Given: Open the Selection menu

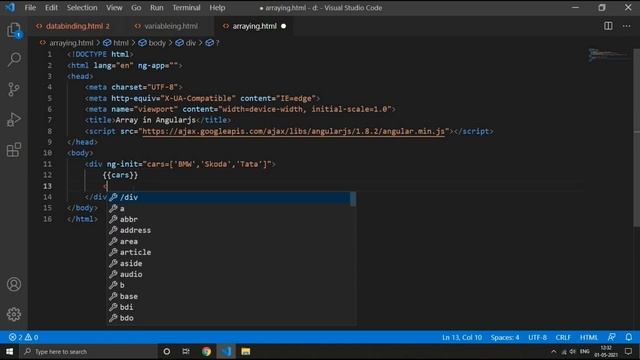Looking at the screenshot, I should coord(82,7).
